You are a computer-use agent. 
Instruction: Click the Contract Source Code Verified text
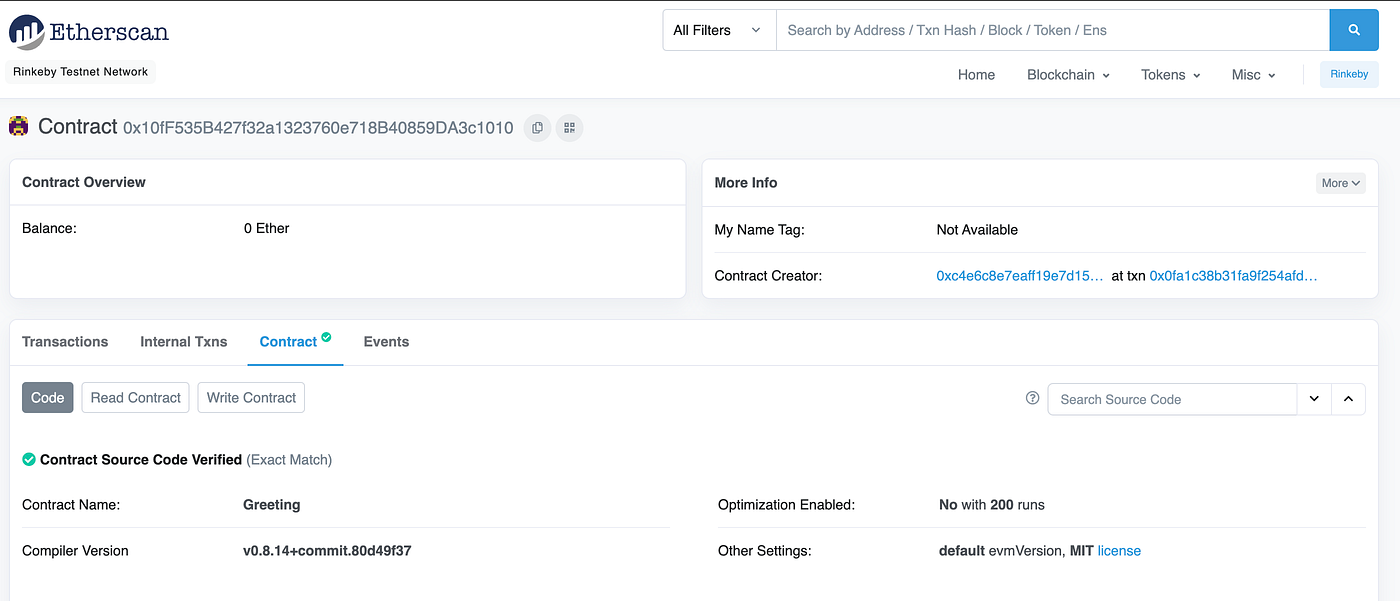pos(141,460)
